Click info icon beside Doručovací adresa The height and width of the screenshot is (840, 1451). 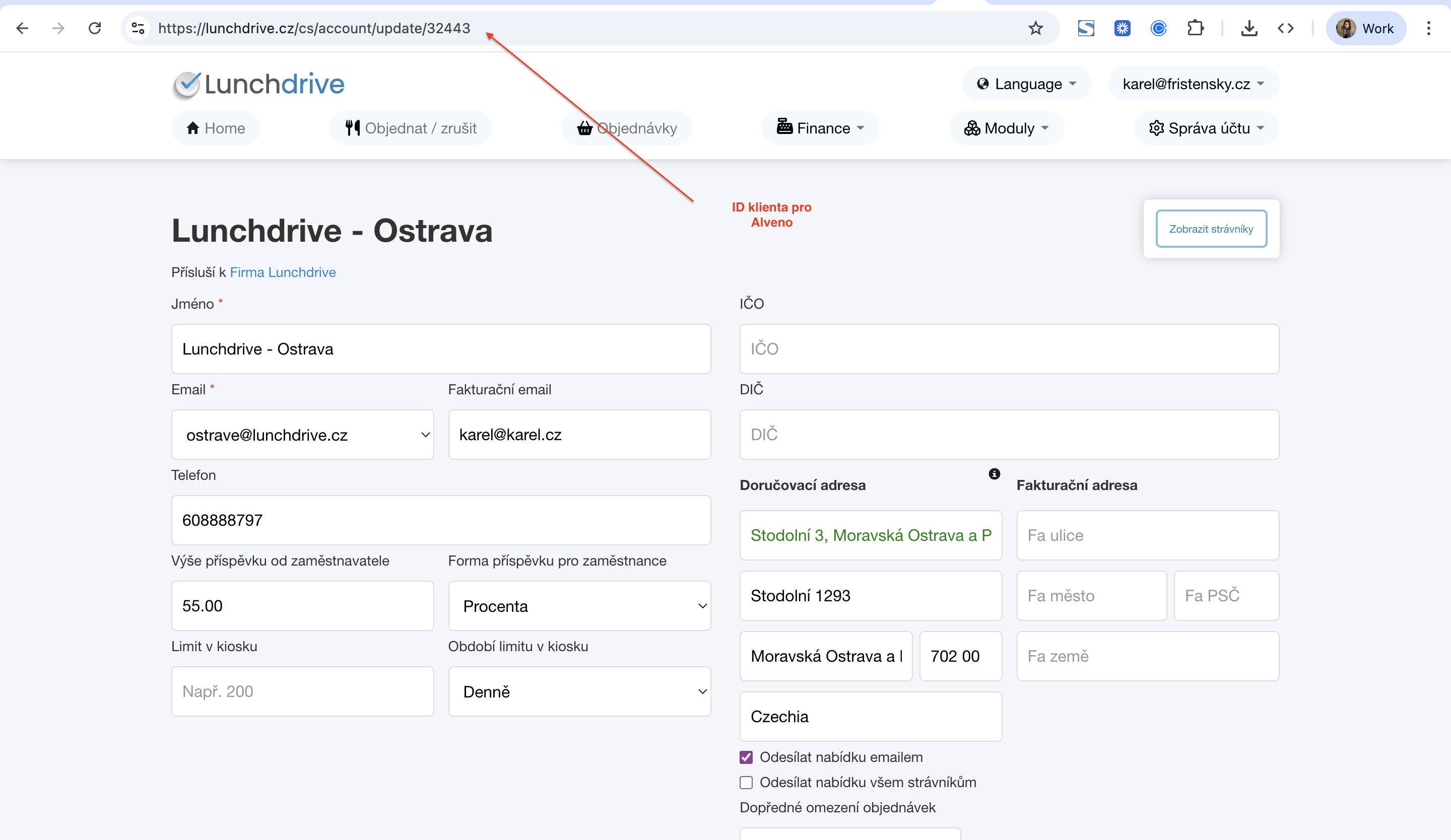[x=994, y=474]
